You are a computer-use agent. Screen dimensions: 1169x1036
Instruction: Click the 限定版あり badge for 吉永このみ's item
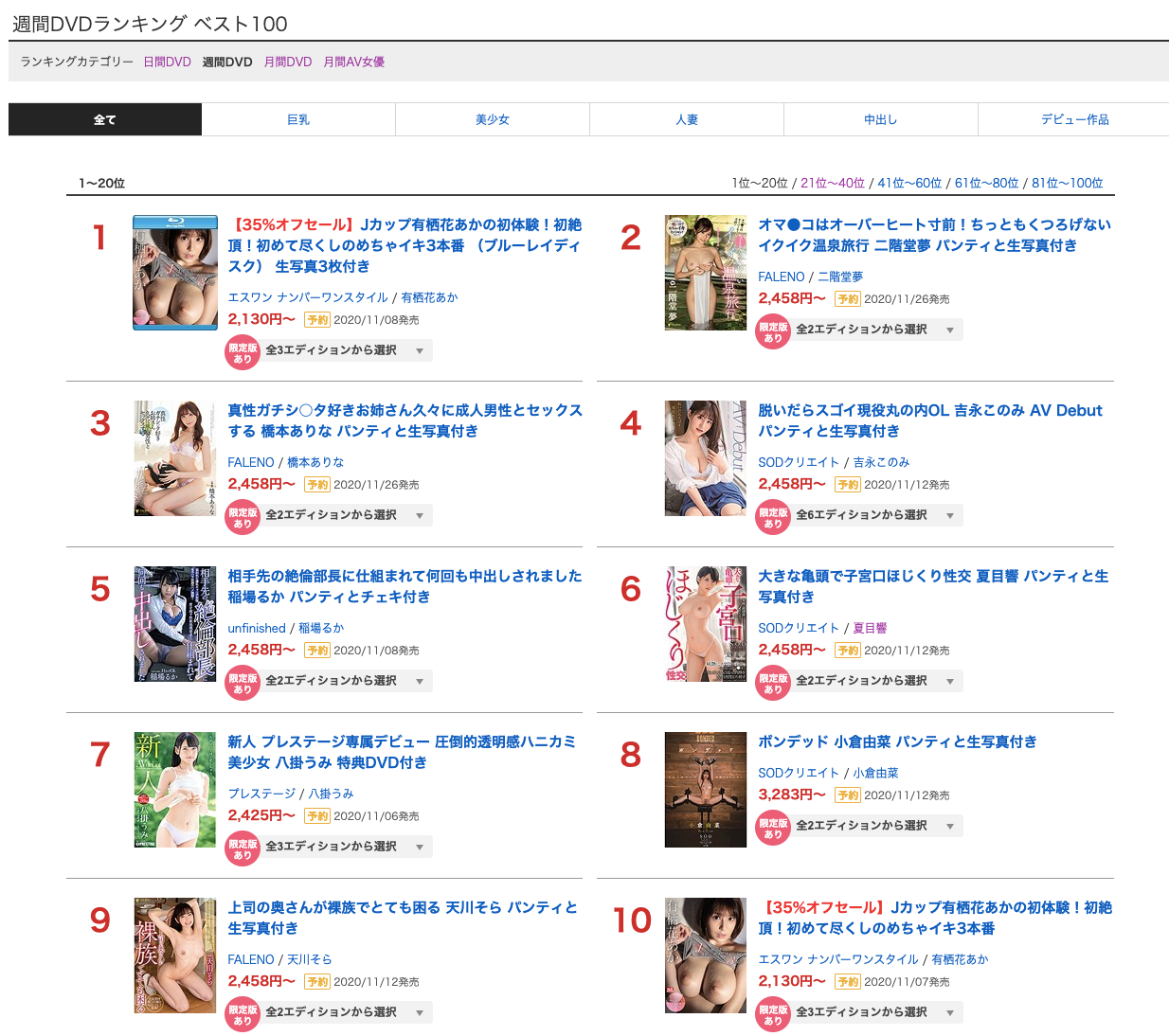click(773, 517)
